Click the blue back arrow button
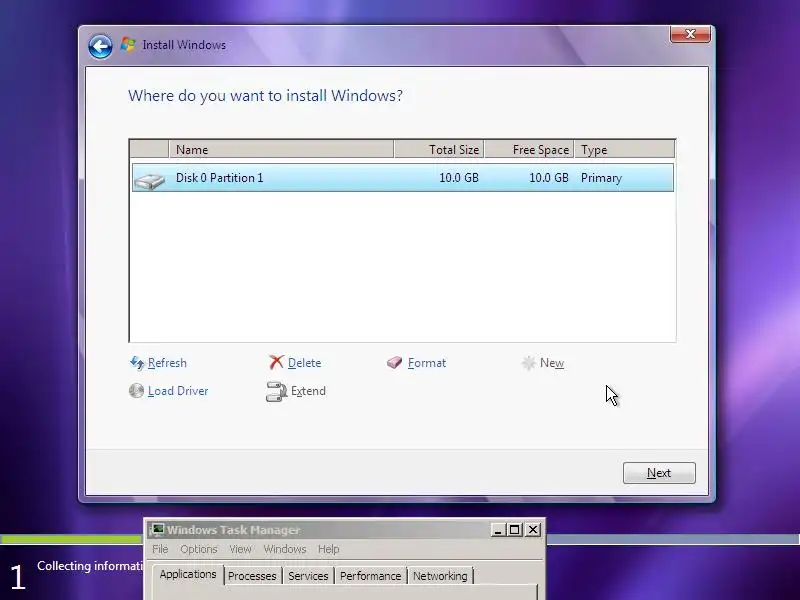This screenshot has width=800, height=600. pos(100,46)
